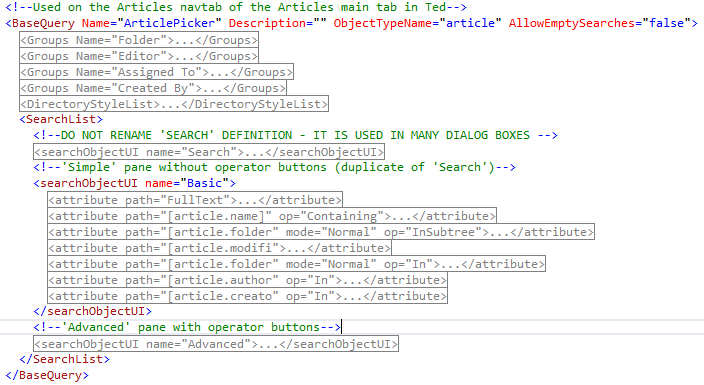Viewport: 704px width, 385px height.
Task: Click the comment about Articles navtab in Ted
Action: tap(236, 7)
